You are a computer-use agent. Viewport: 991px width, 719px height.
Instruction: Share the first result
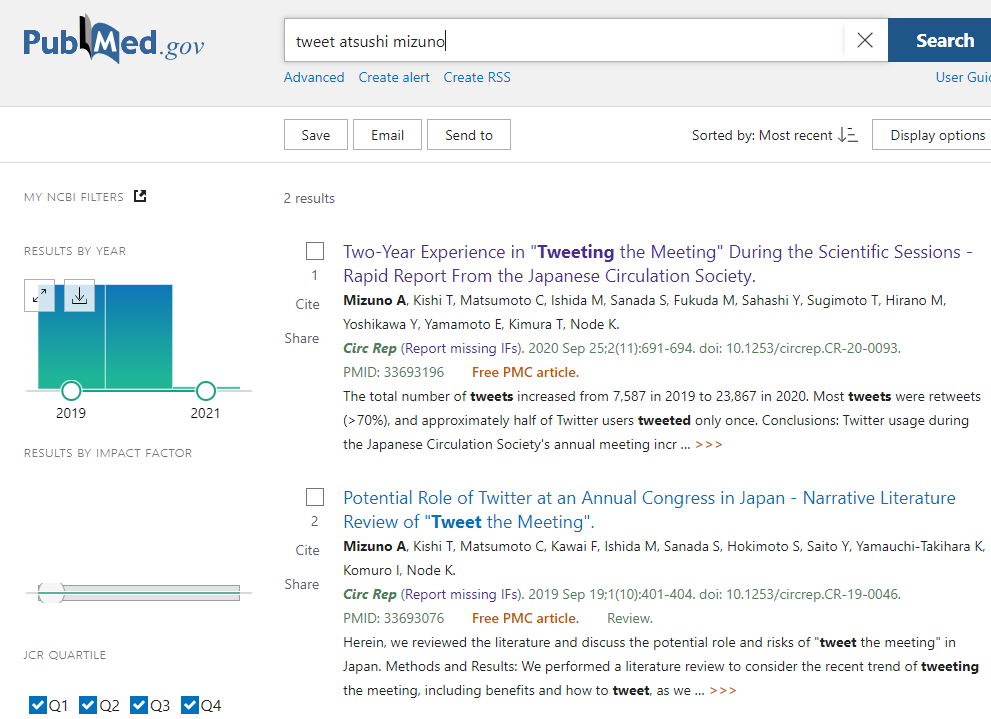point(301,339)
